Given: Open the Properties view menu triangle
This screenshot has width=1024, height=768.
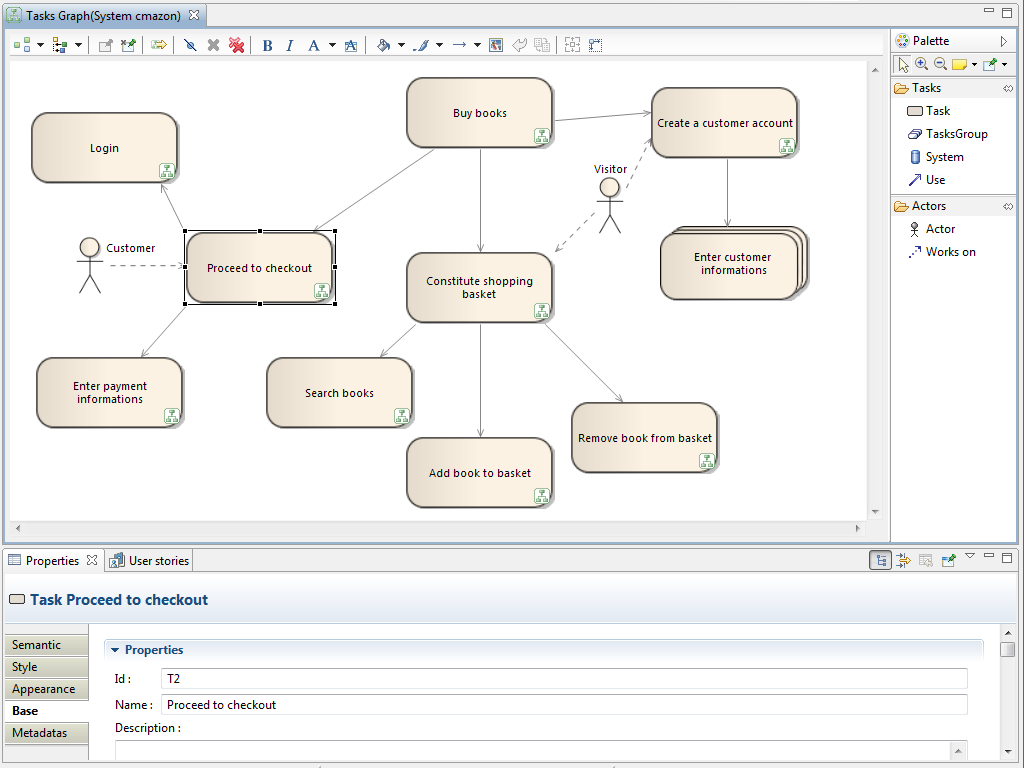Looking at the screenshot, I should coord(970,556).
